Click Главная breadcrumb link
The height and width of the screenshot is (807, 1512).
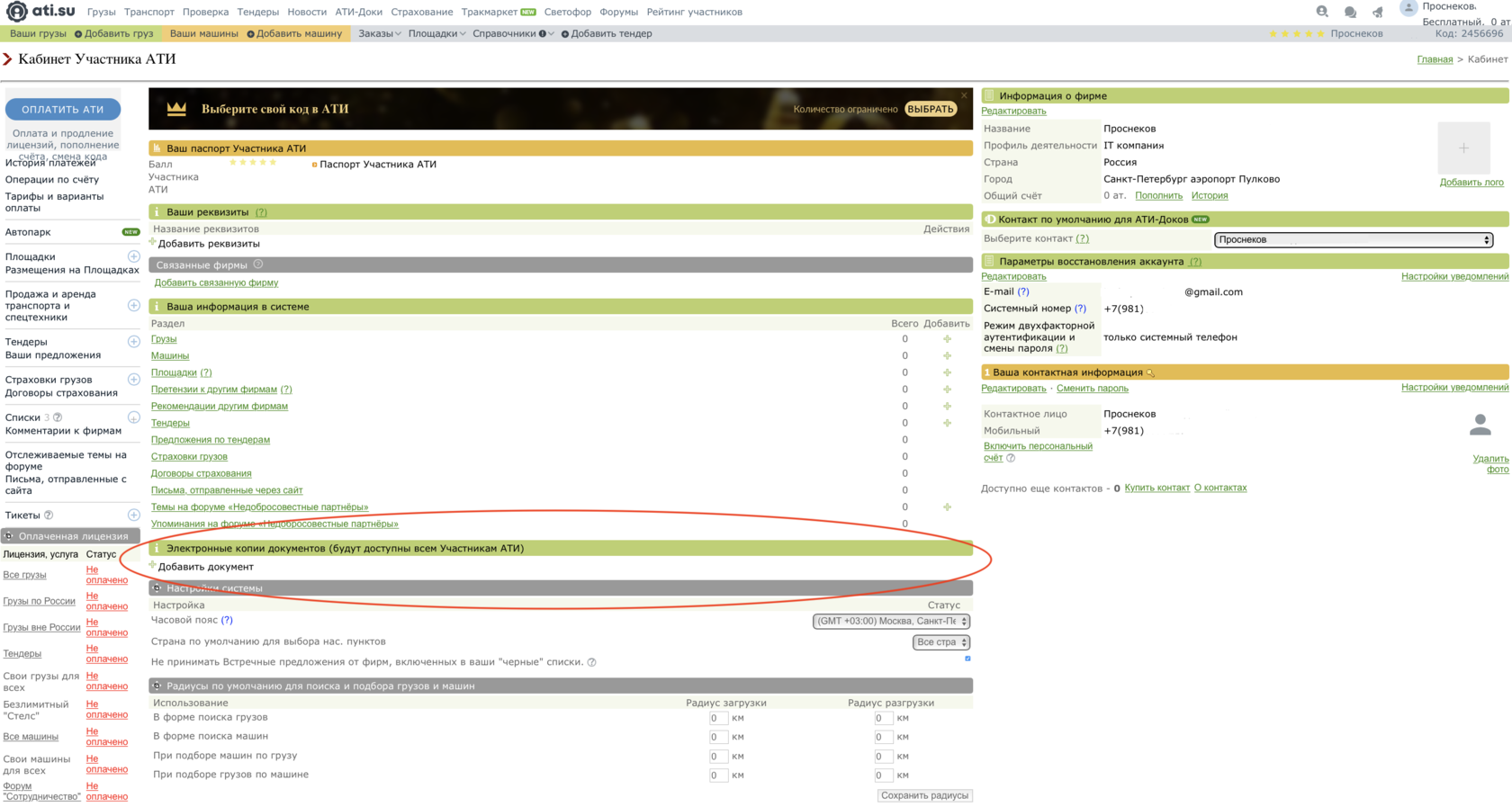(x=1435, y=59)
